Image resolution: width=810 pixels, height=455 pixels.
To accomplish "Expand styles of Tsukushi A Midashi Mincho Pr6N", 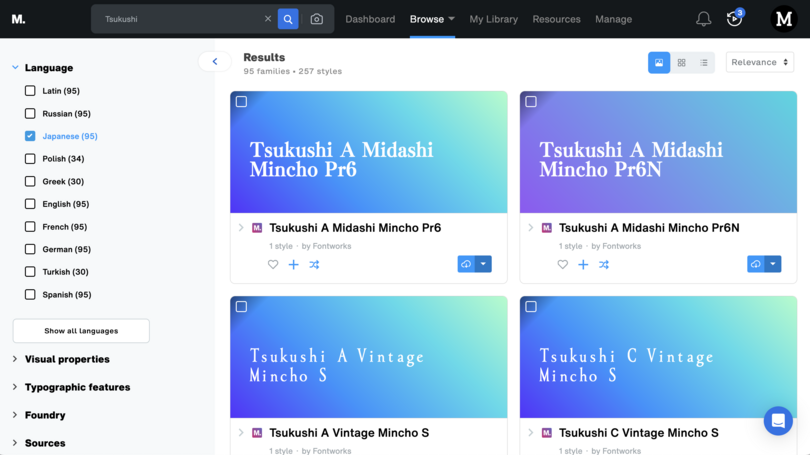I will 531,228.
